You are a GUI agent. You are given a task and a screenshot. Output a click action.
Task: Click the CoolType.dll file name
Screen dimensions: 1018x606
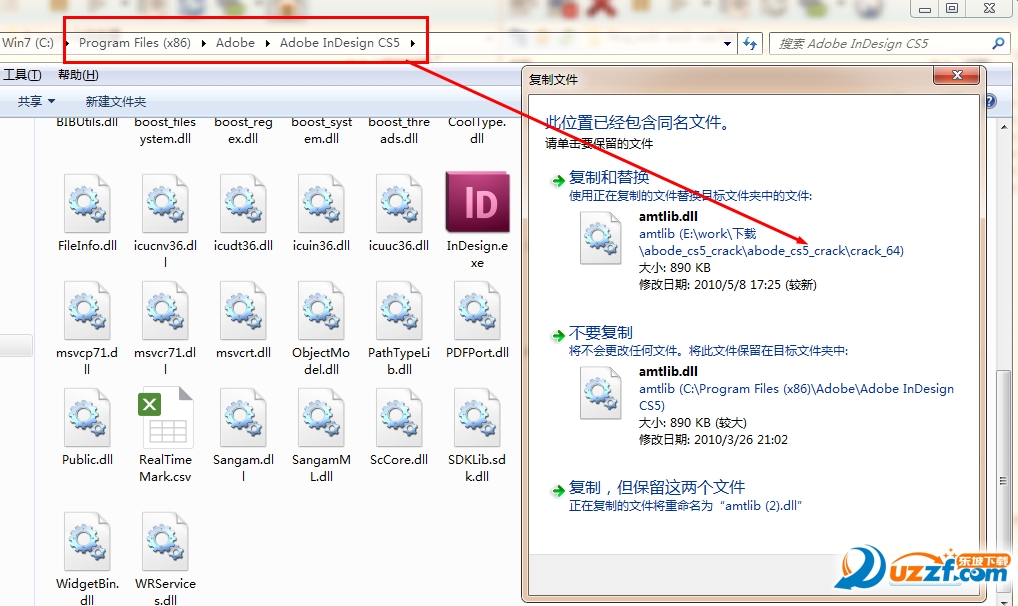(477, 130)
